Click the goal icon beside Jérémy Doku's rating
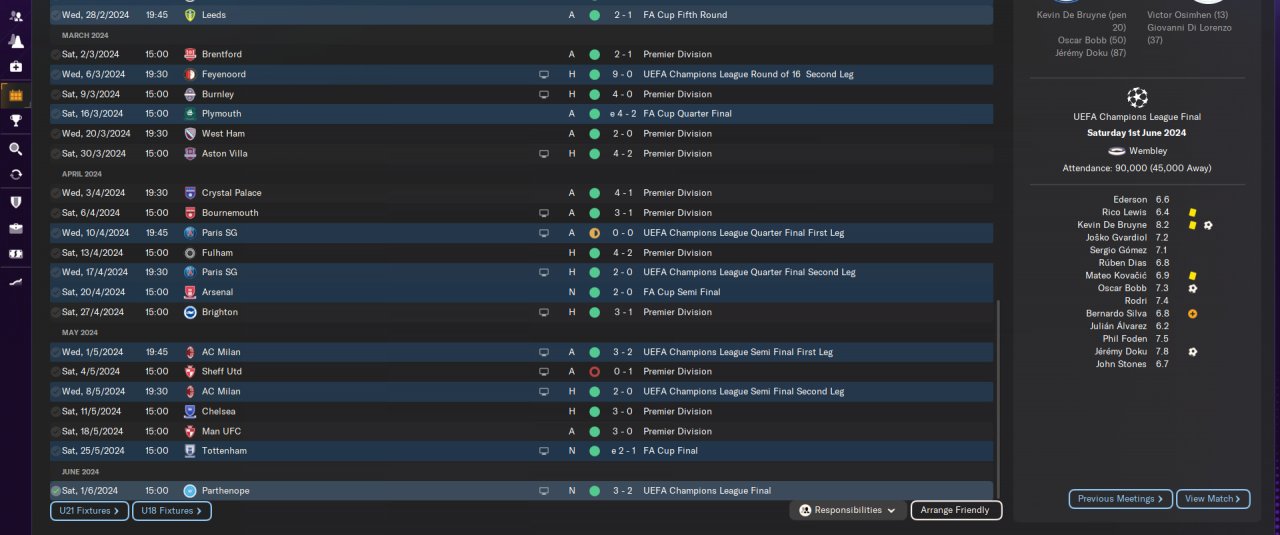 (x=1192, y=352)
